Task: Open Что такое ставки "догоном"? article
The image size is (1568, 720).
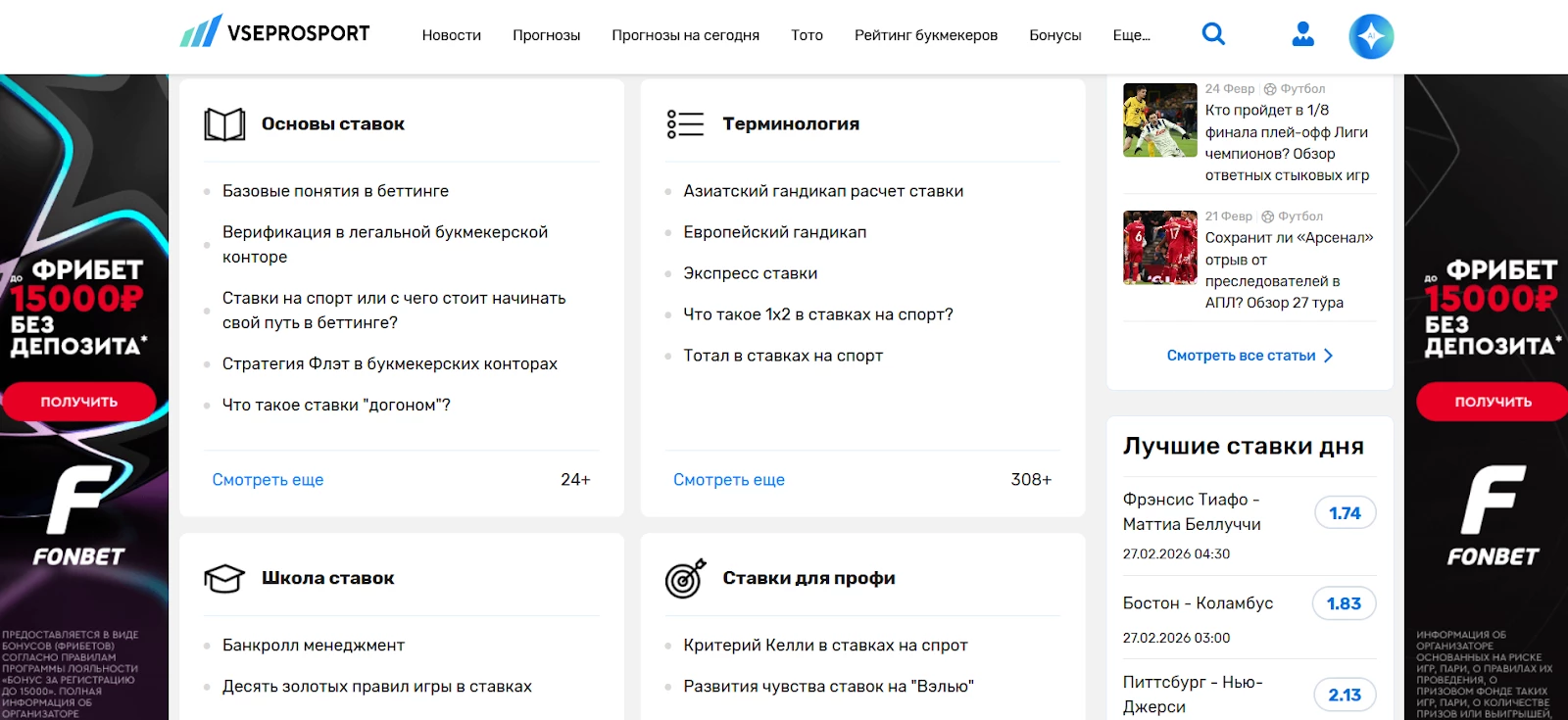Action: pyautogui.click(x=336, y=405)
